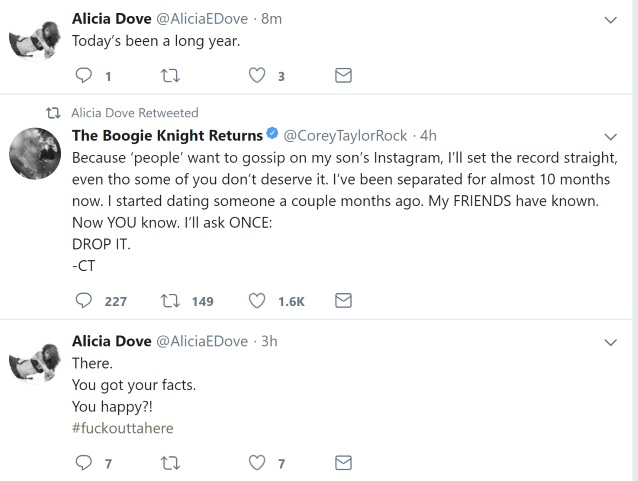This screenshot has height=481, width=638.
Task: Reply to 'Today's been a long year' tweet
Action: click(x=84, y=76)
